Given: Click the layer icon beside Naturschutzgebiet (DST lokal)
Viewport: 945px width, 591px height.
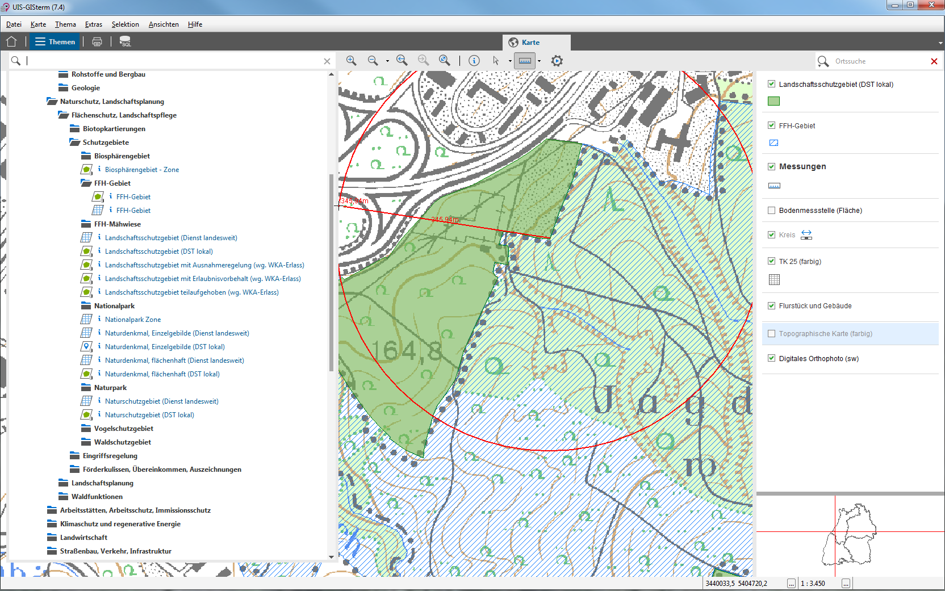Looking at the screenshot, I should coord(86,414).
